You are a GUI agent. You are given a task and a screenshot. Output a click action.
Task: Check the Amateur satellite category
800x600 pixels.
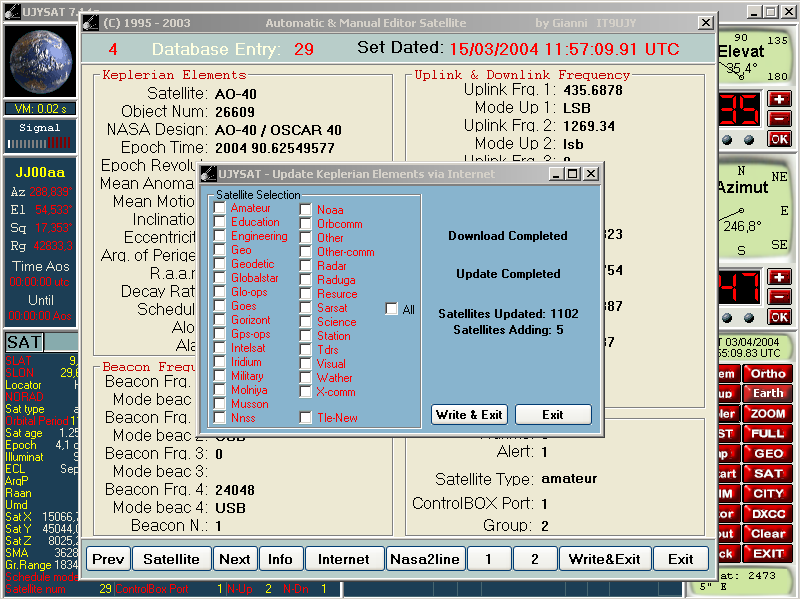pos(220,208)
